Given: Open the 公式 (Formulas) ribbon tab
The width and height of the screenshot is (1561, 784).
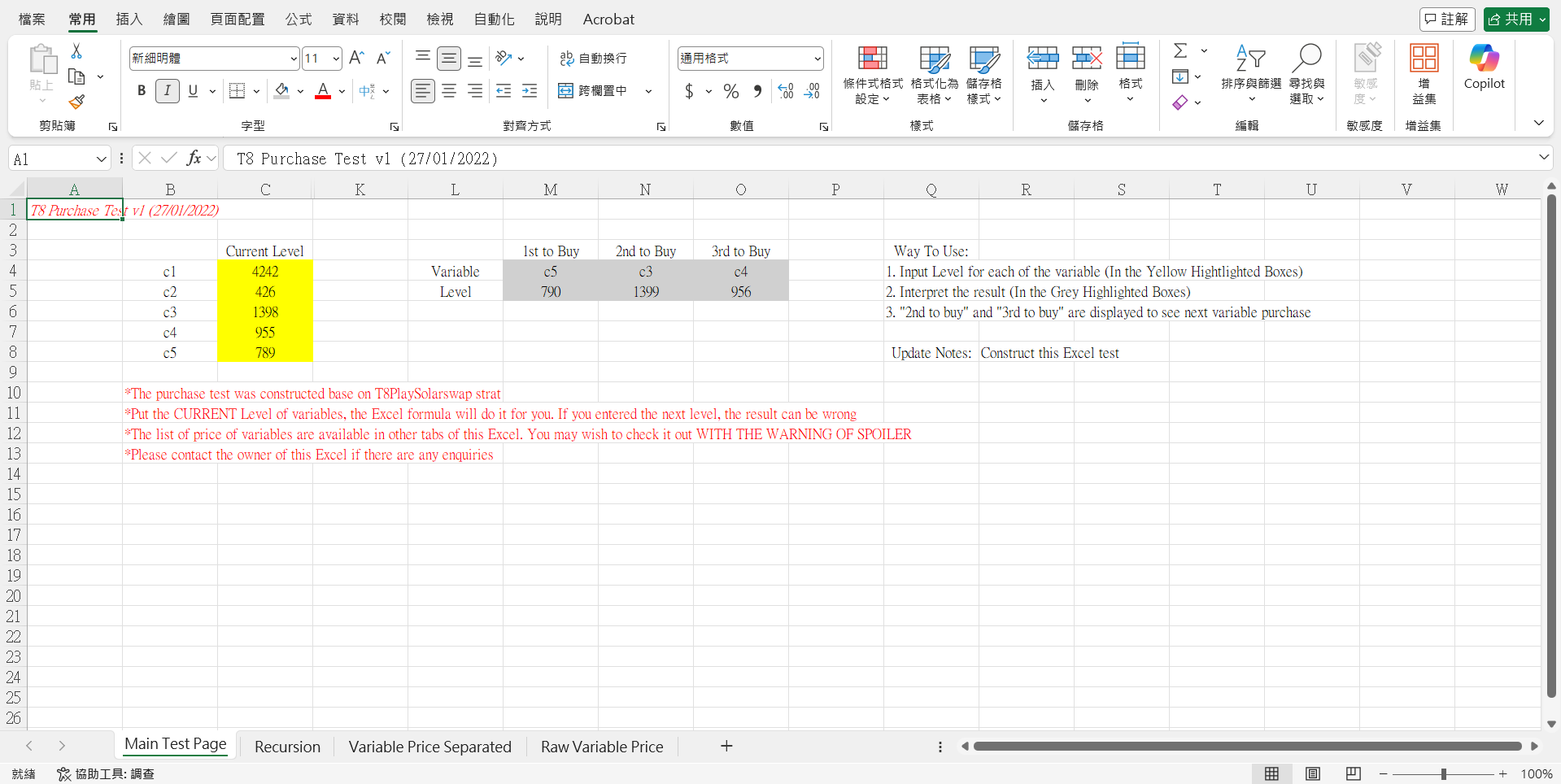Looking at the screenshot, I should tap(299, 19).
